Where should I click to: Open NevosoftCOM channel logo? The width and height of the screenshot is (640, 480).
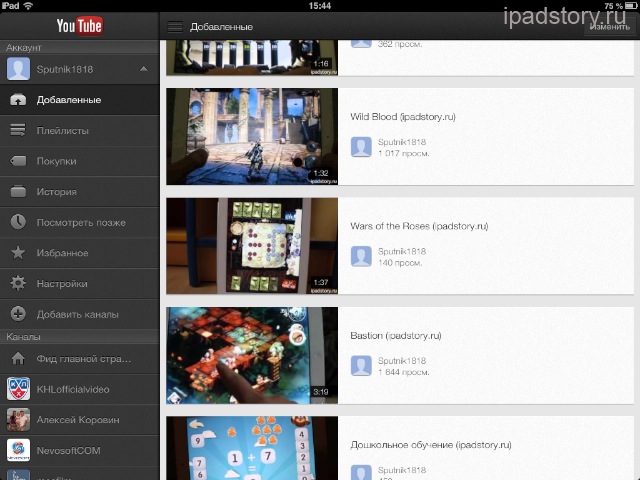pos(18,450)
